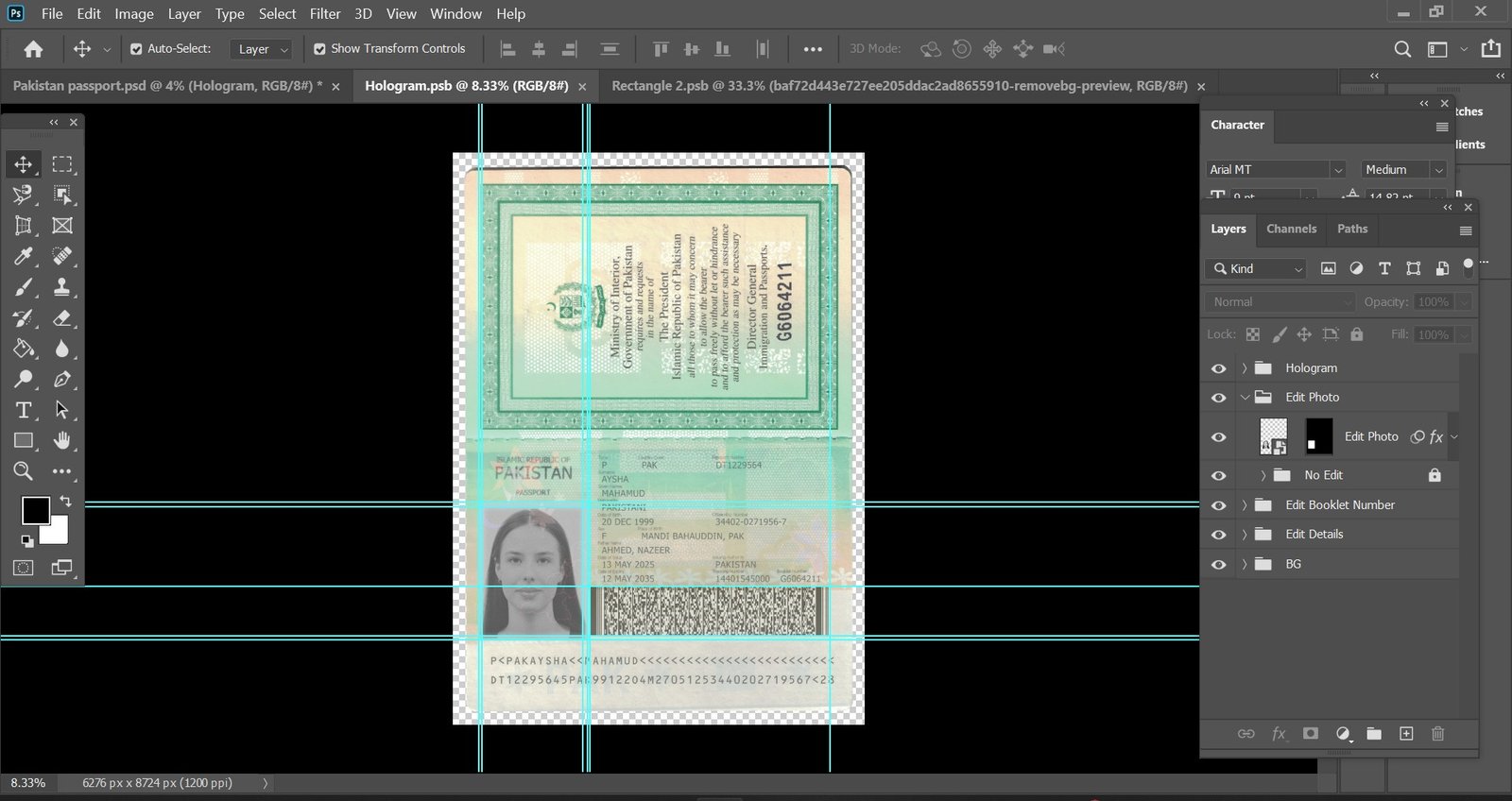
Task: Click the align more options three dots
Action: [813, 49]
